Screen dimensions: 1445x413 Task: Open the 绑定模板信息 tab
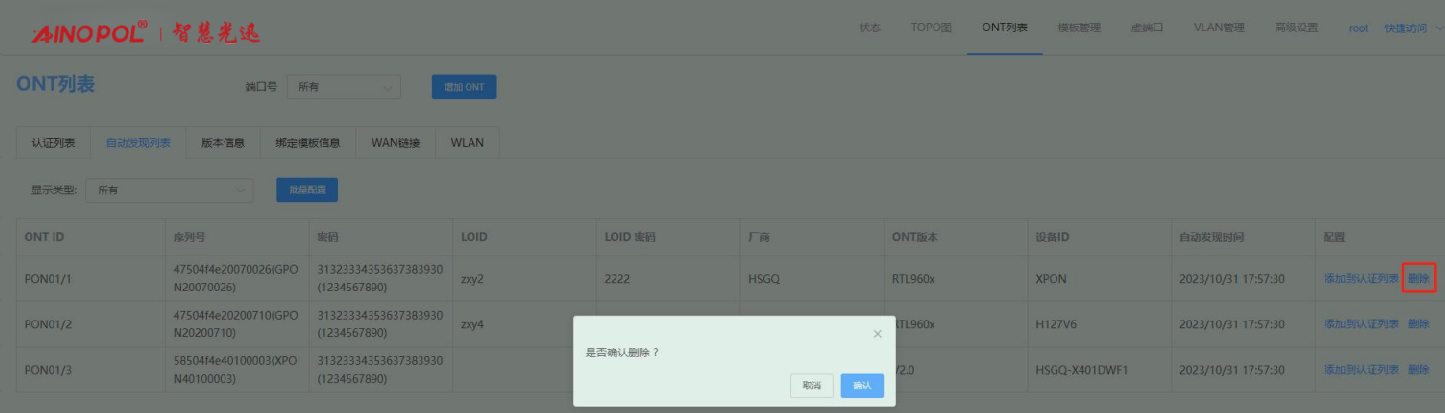pos(308,143)
